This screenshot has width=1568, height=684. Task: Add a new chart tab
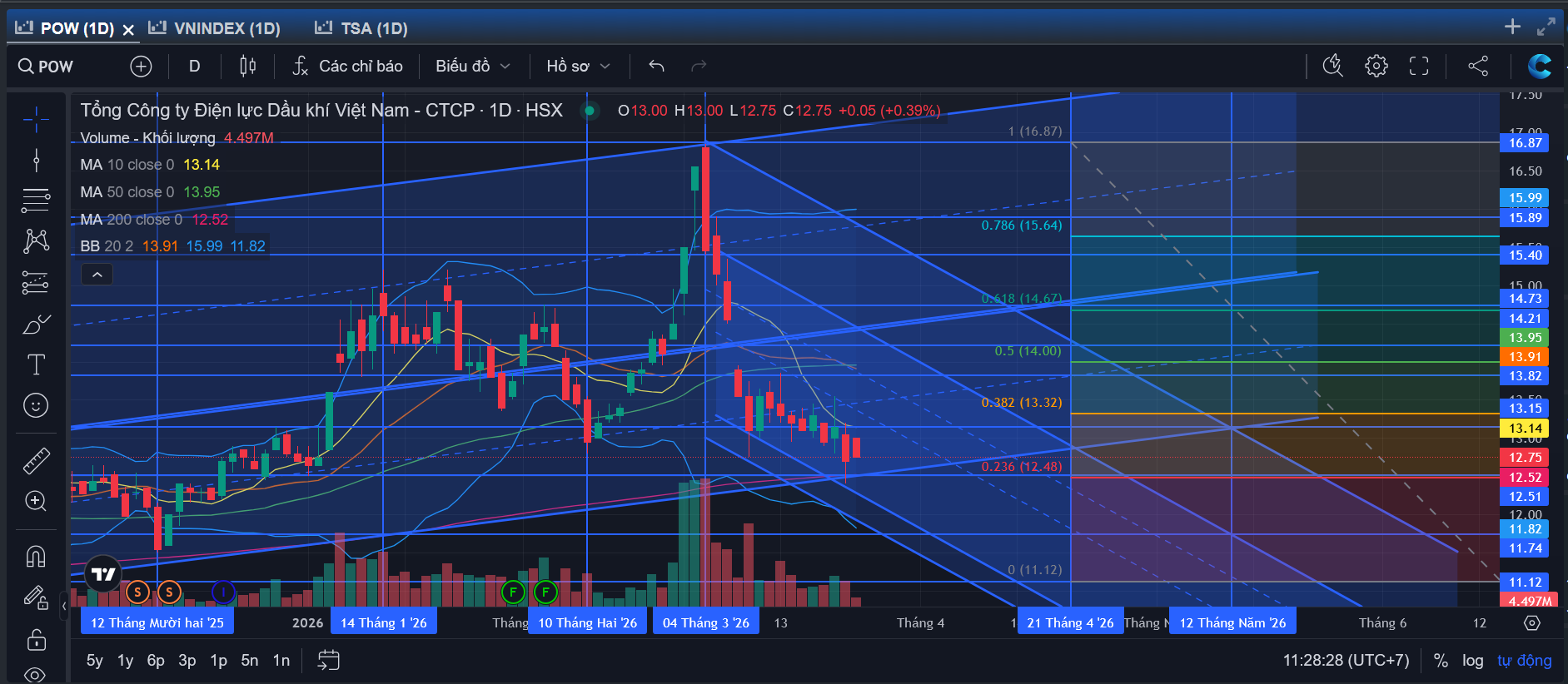1513,27
